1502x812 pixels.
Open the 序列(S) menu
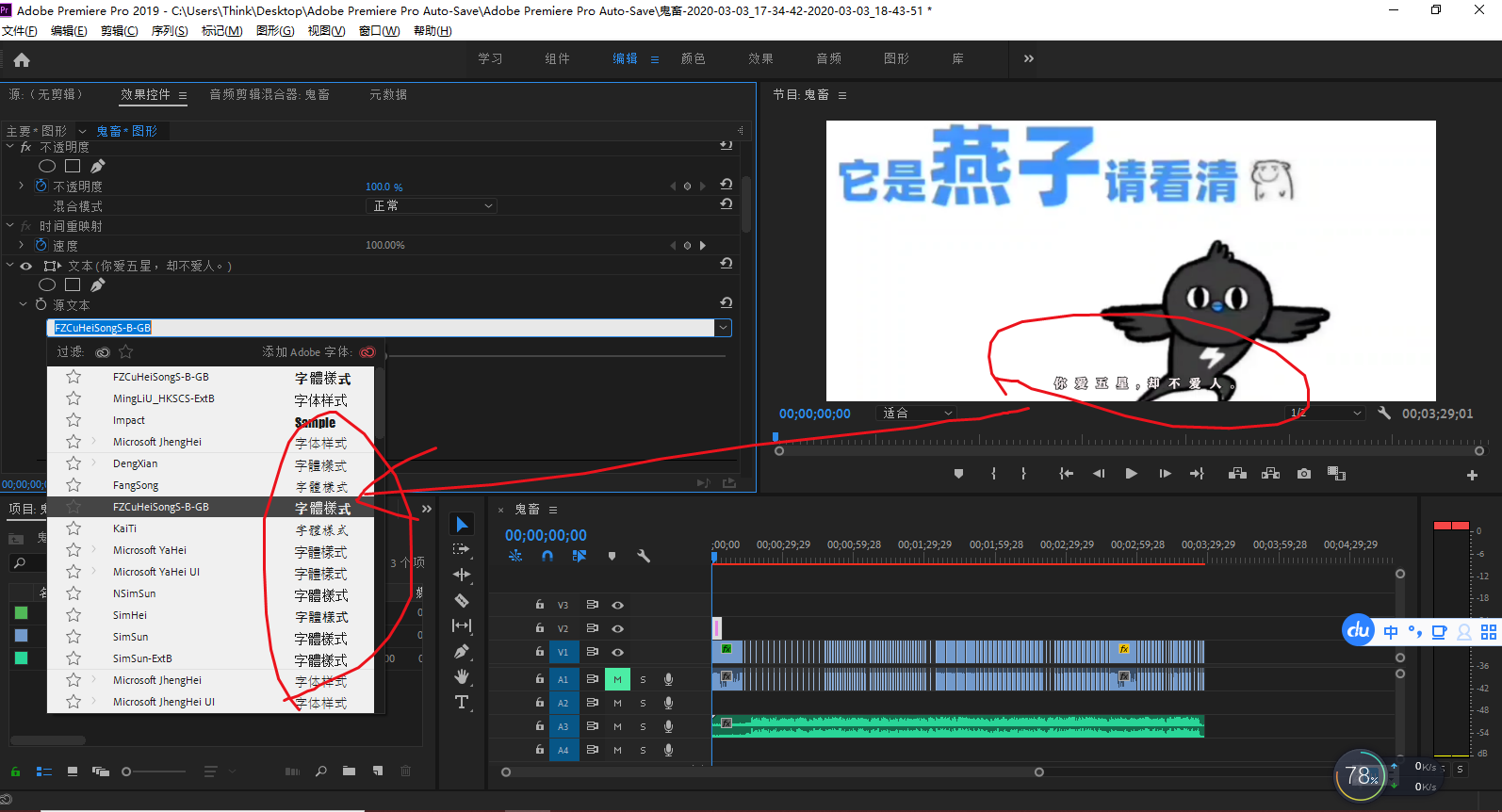170,31
